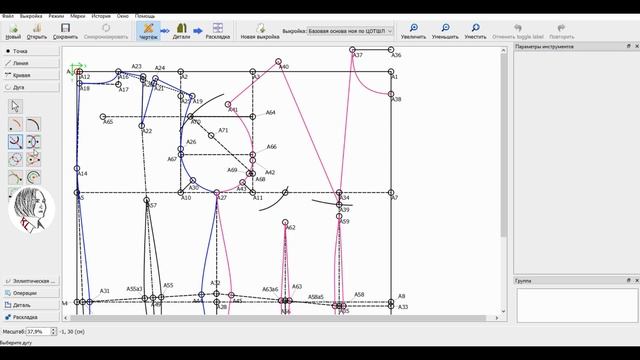Click the Открыть (Open) toolbar icon

pos(37,31)
